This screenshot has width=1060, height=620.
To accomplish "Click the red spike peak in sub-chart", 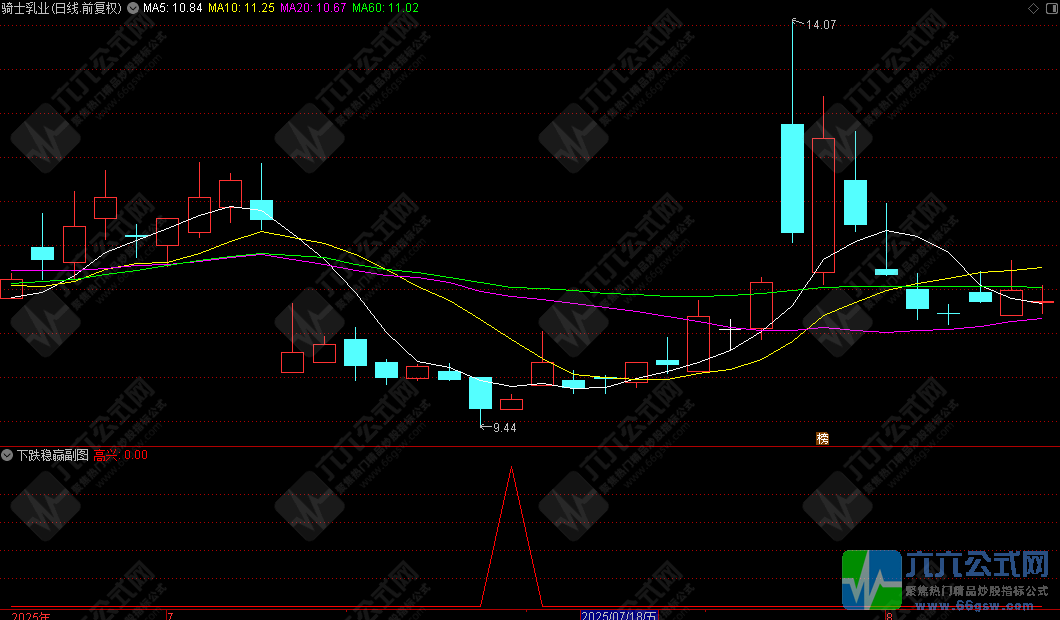I will (x=512, y=469).
